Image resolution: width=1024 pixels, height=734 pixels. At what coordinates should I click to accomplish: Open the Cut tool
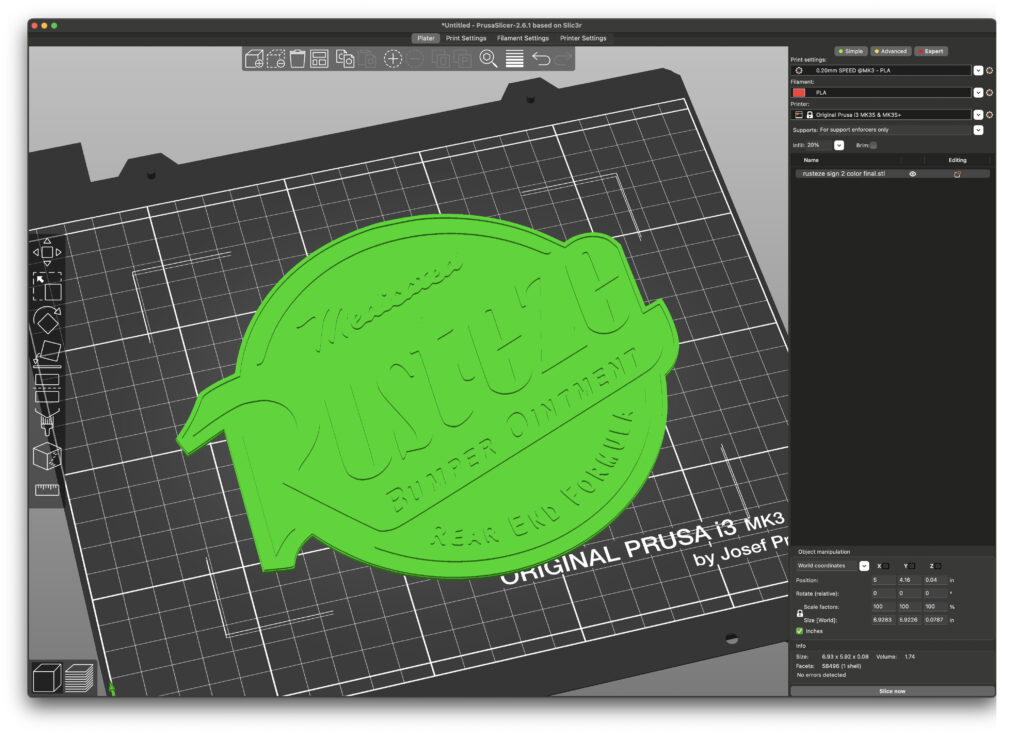point(46,387)
